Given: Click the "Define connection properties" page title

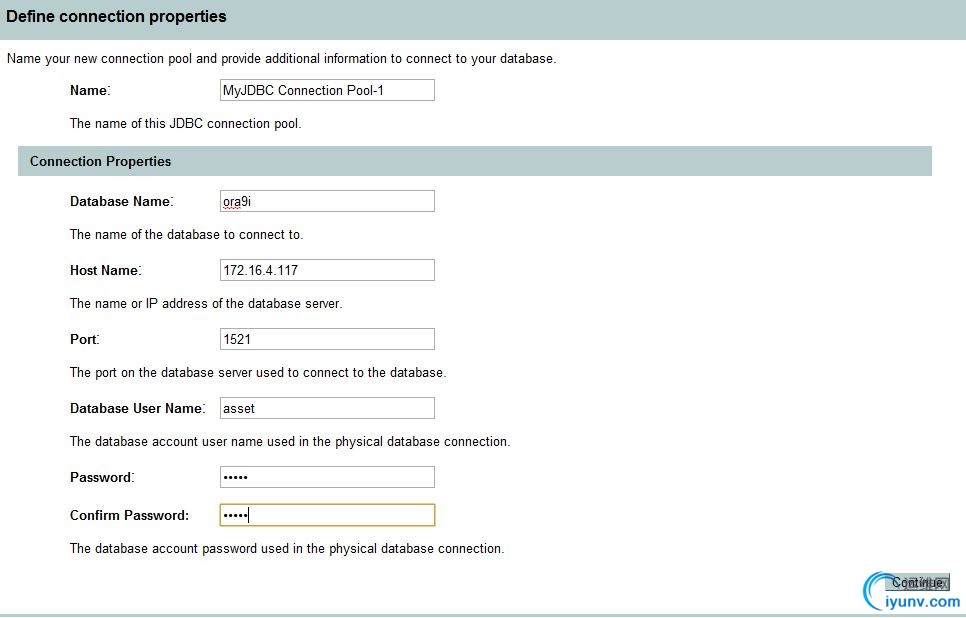Looking at the screenshot, I should click(116, 16).
